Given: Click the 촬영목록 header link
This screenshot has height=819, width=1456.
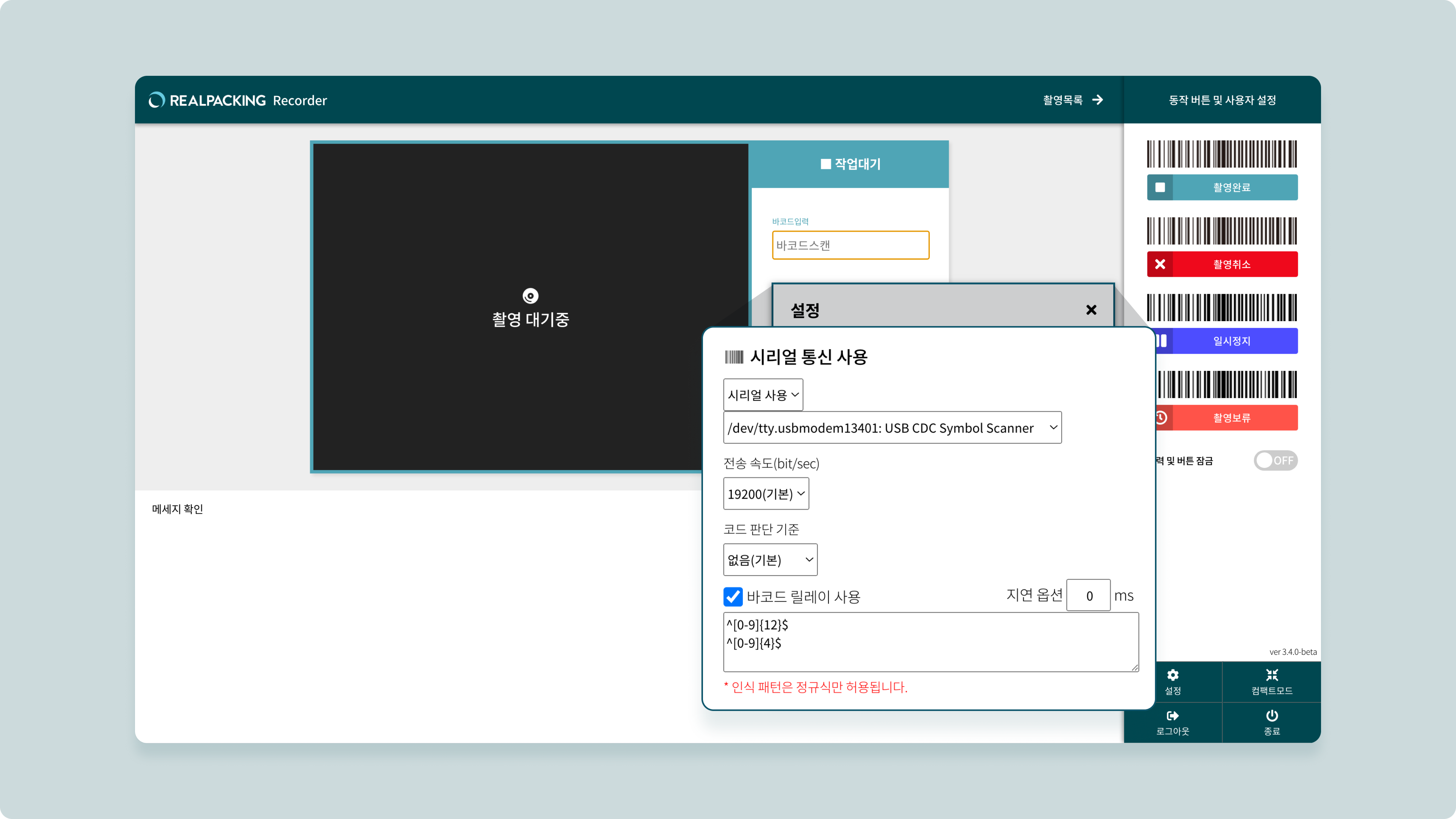Looking at the screenshot, I should pyautogui.click(x=1062, y=100).
